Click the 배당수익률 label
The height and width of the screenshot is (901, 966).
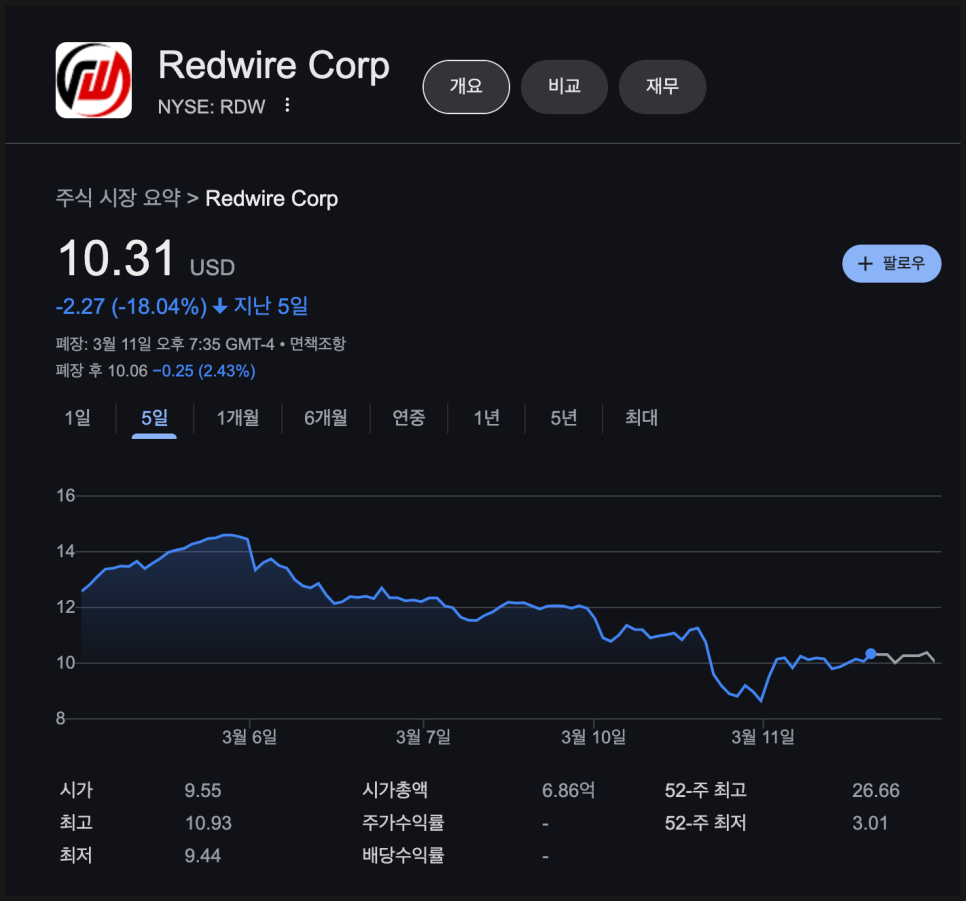[x=403, y=855]
